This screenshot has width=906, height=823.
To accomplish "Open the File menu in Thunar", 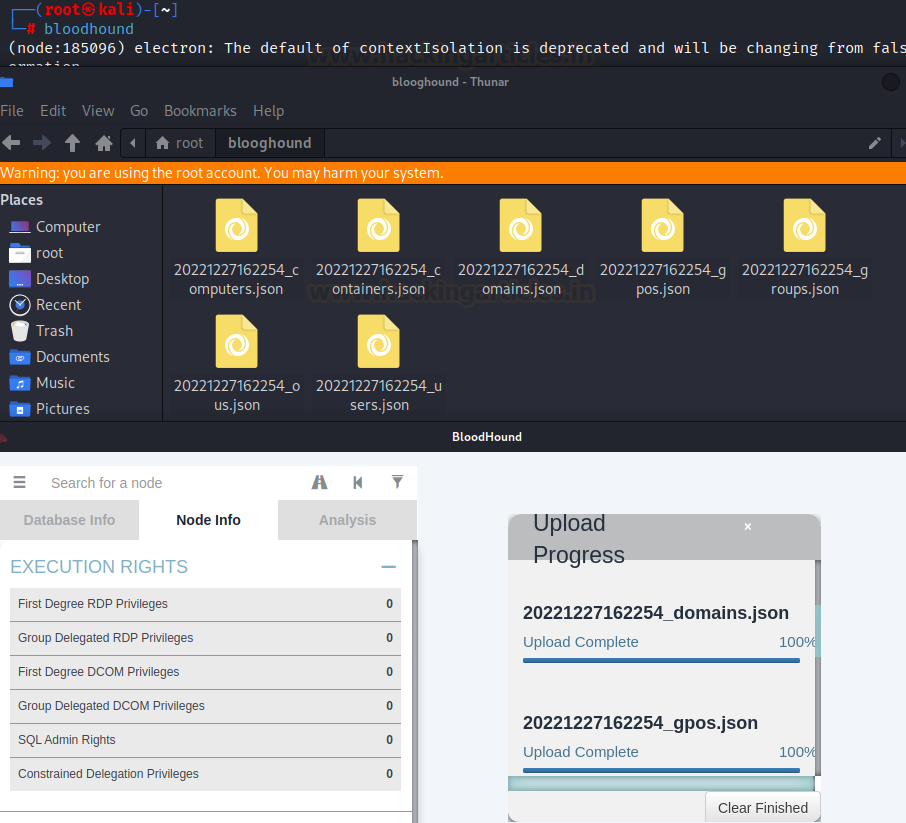I will [12, 111].
